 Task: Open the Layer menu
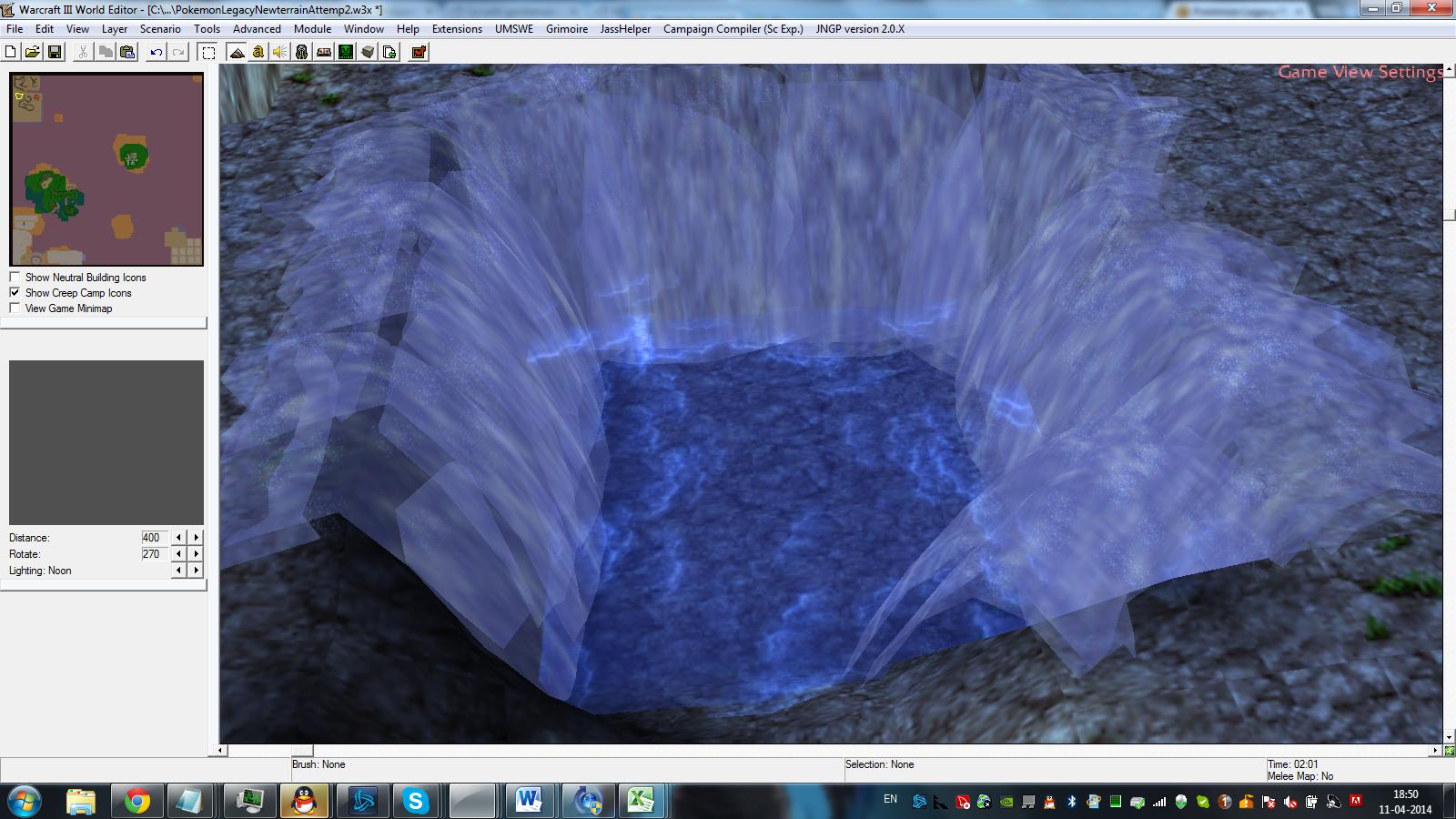click(115, 29)
